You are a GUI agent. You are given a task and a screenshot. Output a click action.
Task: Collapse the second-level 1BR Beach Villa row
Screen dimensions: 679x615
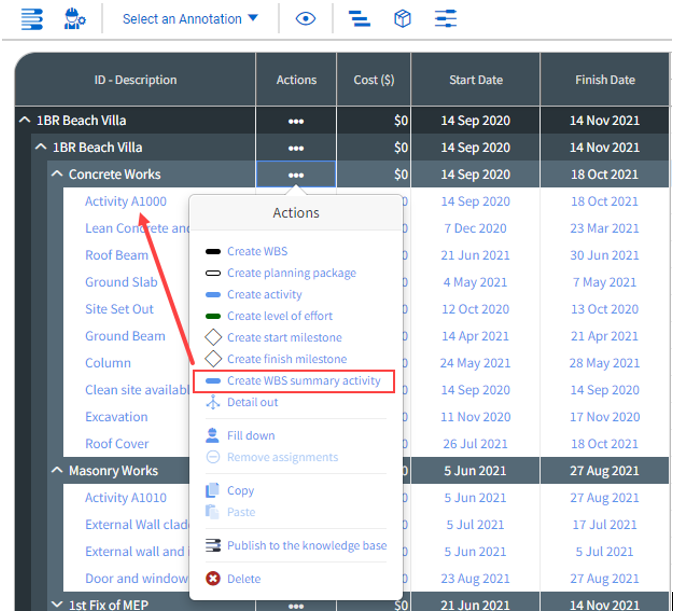41,147
